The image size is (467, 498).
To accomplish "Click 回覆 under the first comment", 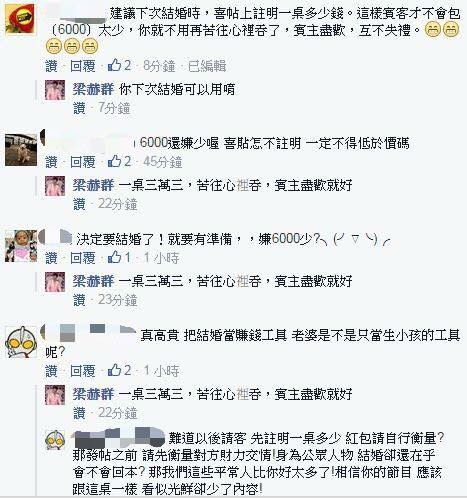I will tap(83, 66).
